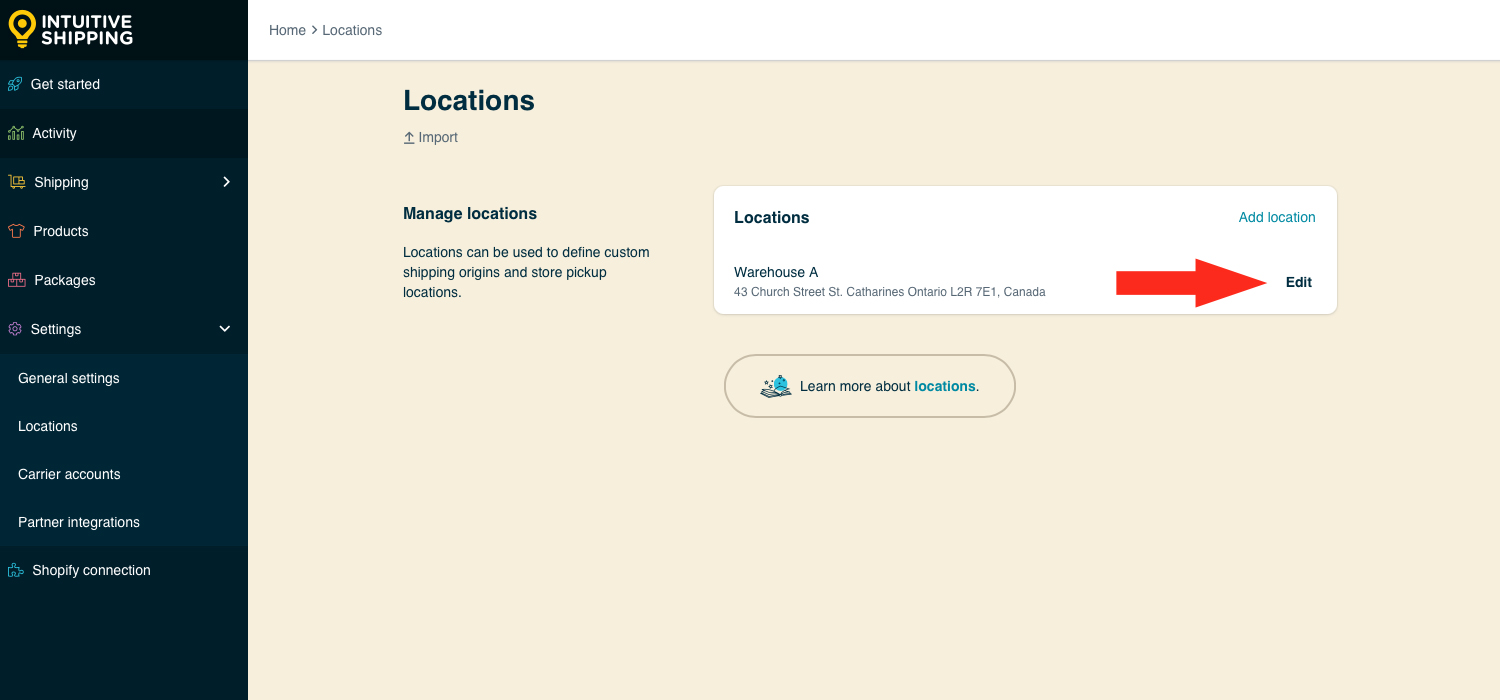Click the Locations card heading
The height and width of the screenshot is (700, 1500).
(772, 217)
